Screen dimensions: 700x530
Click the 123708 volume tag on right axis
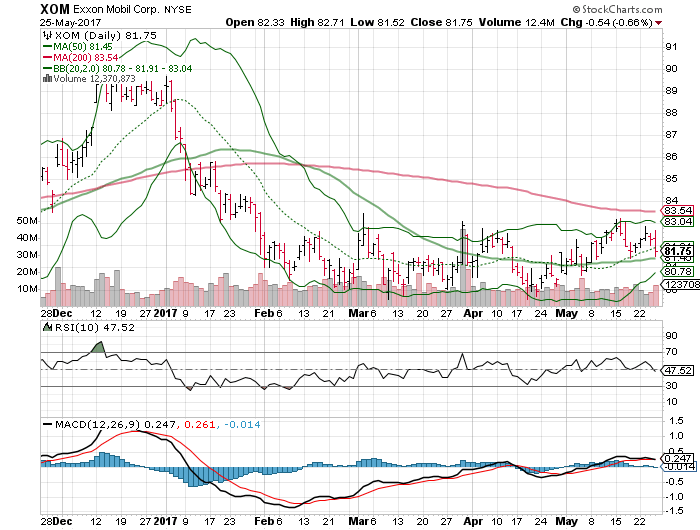[680, 284]
